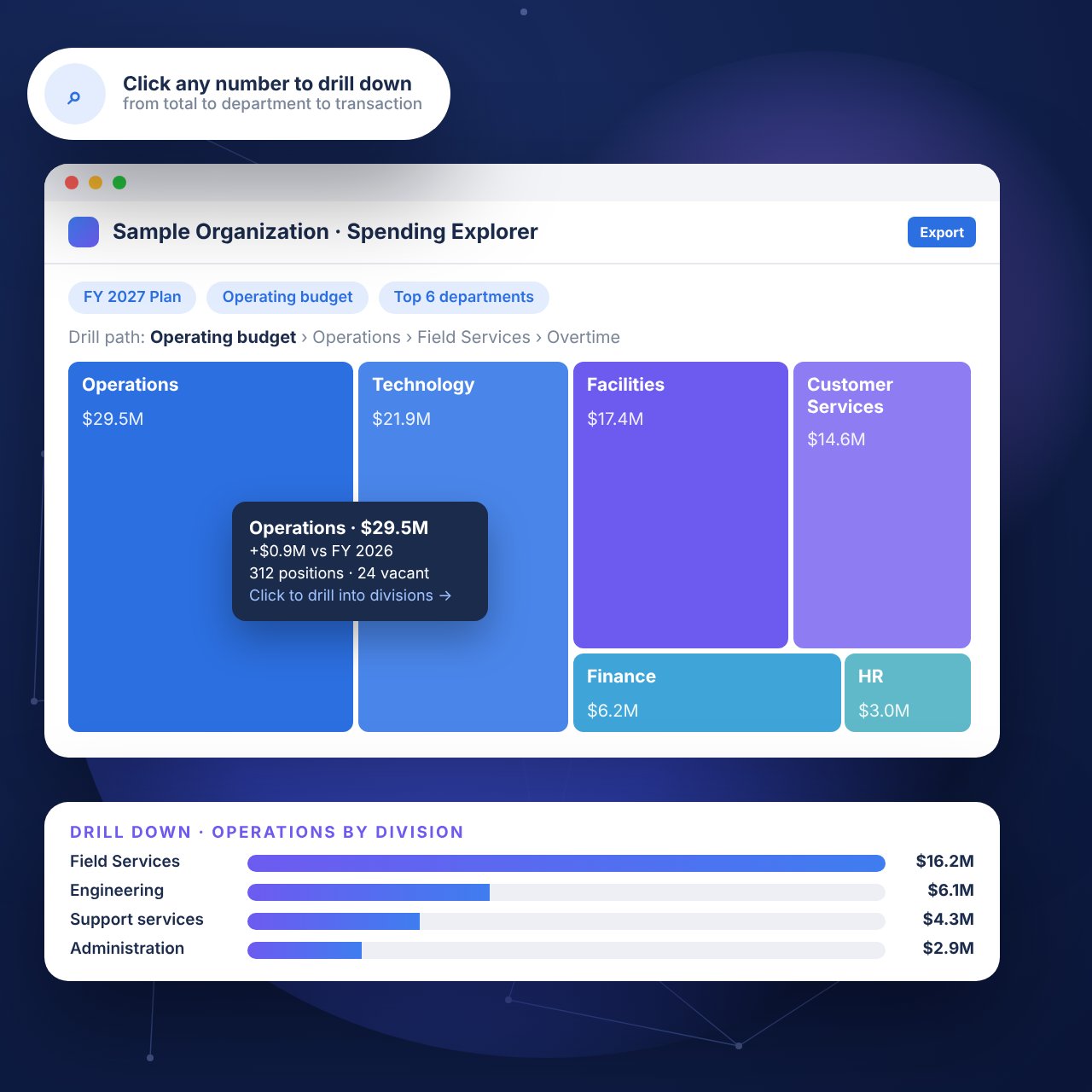Select the Top 6 departments chip
Viewport: 1092px width, 1092px height.
(x=464, y=297)
